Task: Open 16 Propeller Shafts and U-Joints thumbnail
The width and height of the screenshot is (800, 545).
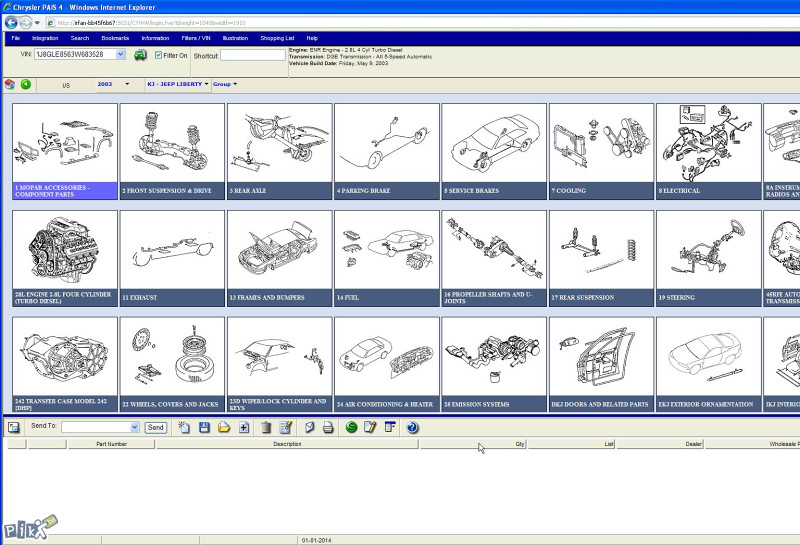Action: click(x=494, y=258)
